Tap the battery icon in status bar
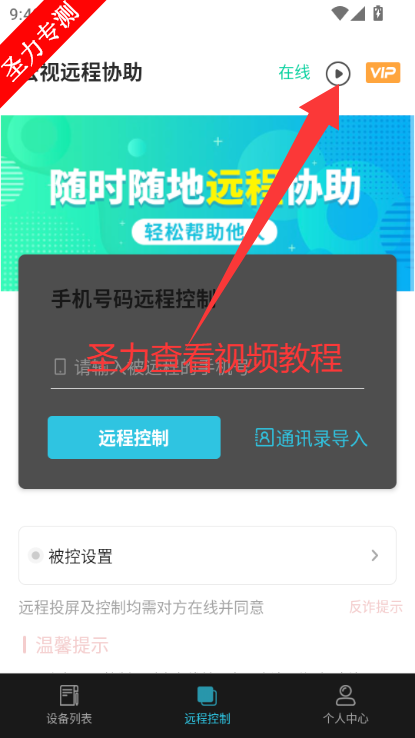The image size is (415, 738). click(x=378, y=13)
